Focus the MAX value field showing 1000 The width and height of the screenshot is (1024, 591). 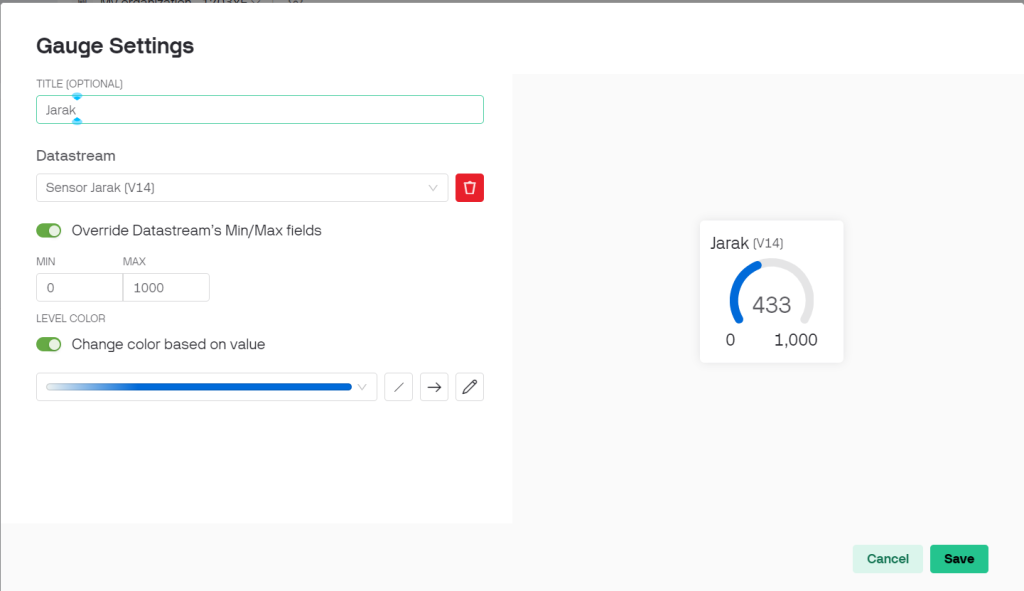[165, 288]
